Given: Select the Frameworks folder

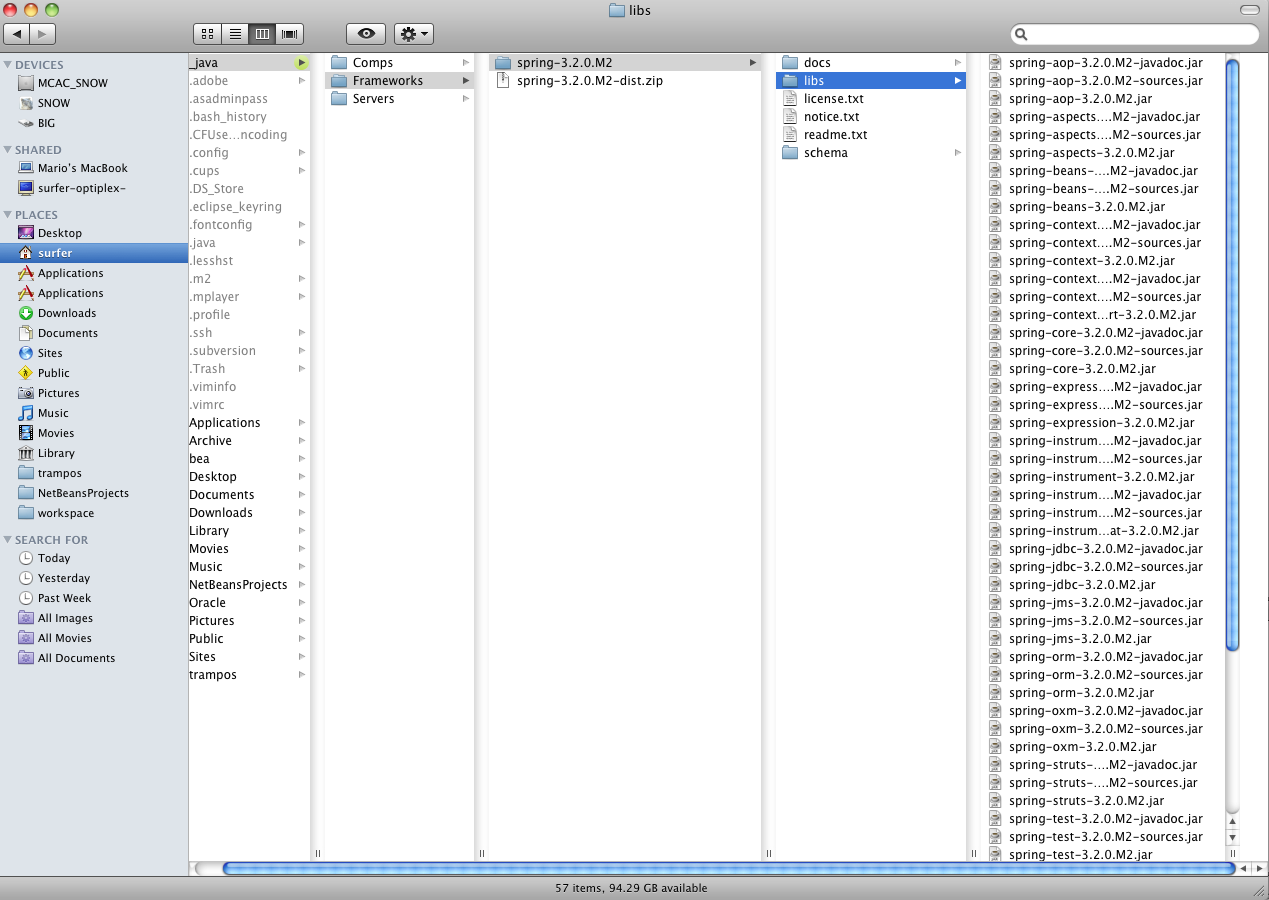Looking at the screenshot, I should point(399,81).
